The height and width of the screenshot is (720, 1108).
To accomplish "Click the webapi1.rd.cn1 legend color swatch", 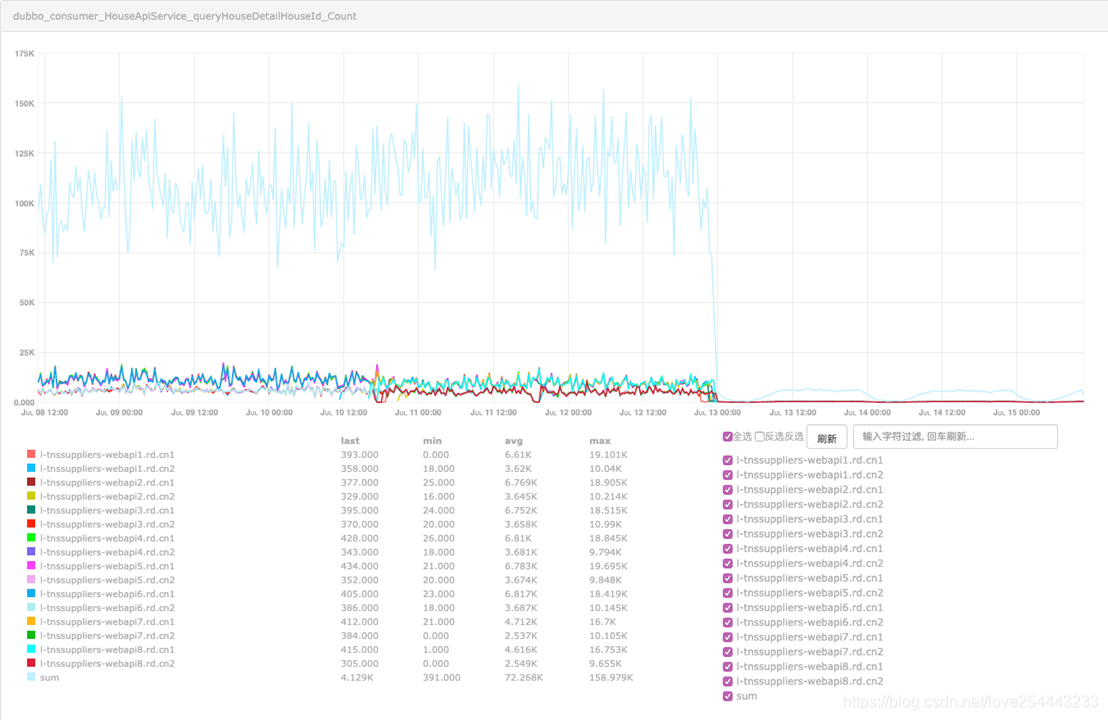I will tap(31, 454).
